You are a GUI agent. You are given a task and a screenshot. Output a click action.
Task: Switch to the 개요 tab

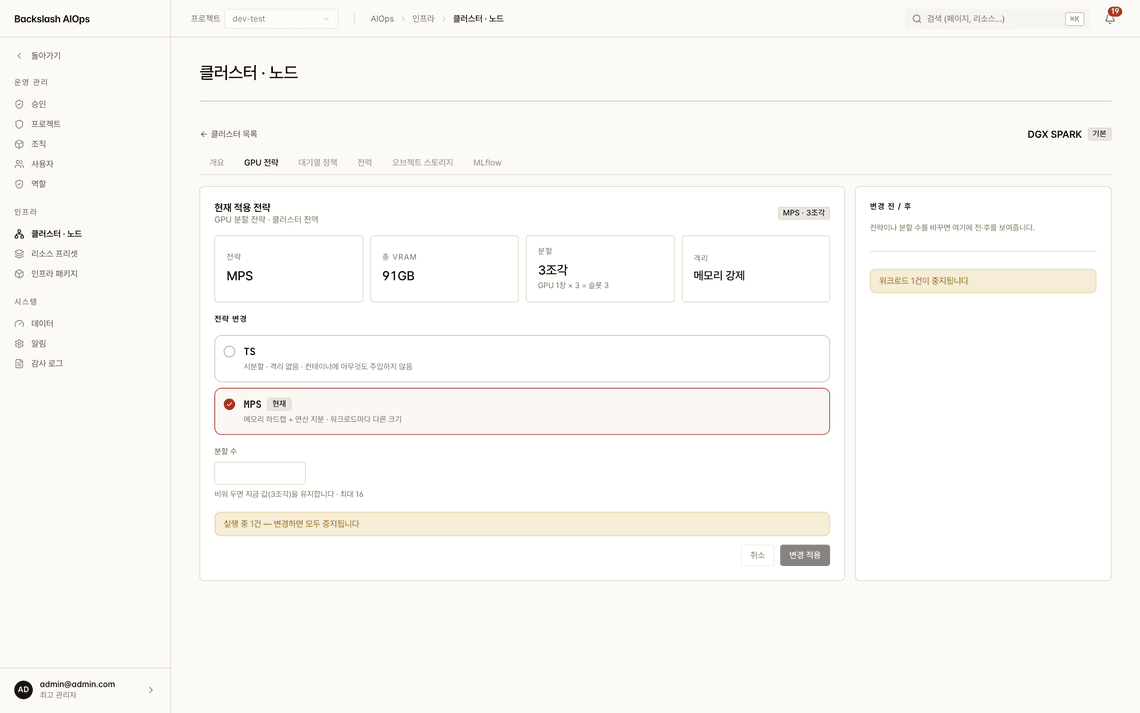(217, 163)
